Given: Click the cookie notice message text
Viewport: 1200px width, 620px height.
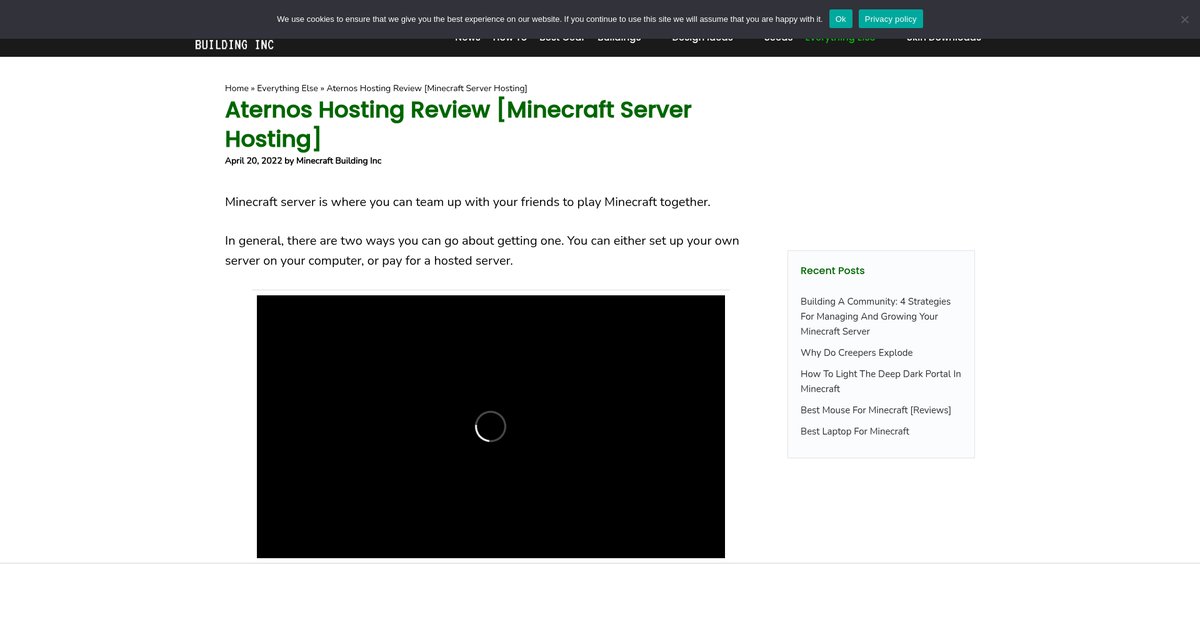Looking at the screenshot, I should [x=550, y=19].
